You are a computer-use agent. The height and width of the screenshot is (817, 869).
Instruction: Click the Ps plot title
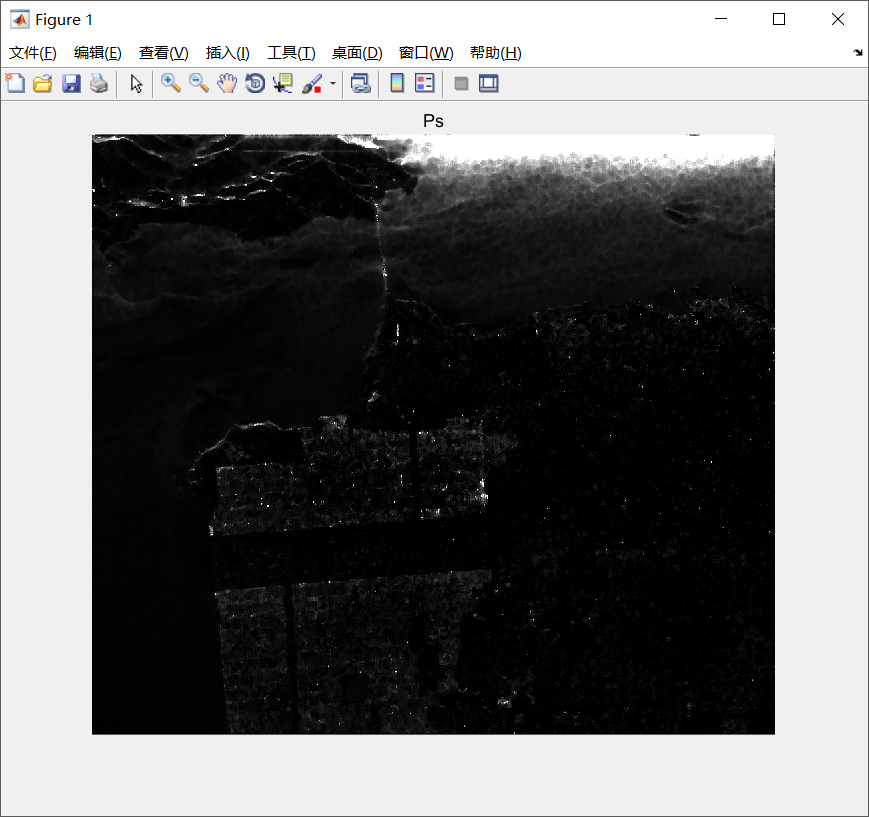pyautogui.click(x=433, y=121)
